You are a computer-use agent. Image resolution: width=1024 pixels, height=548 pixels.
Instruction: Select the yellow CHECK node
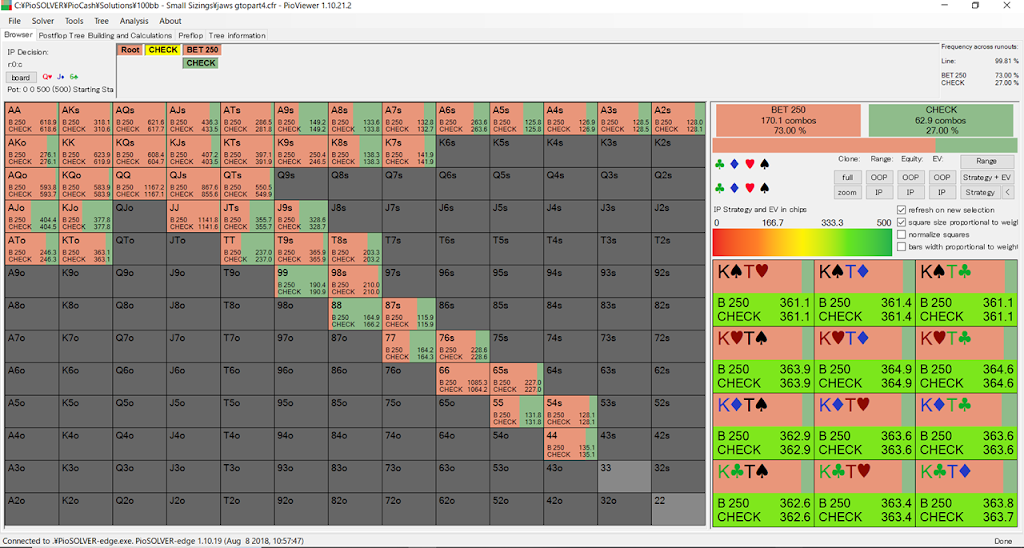163,50
